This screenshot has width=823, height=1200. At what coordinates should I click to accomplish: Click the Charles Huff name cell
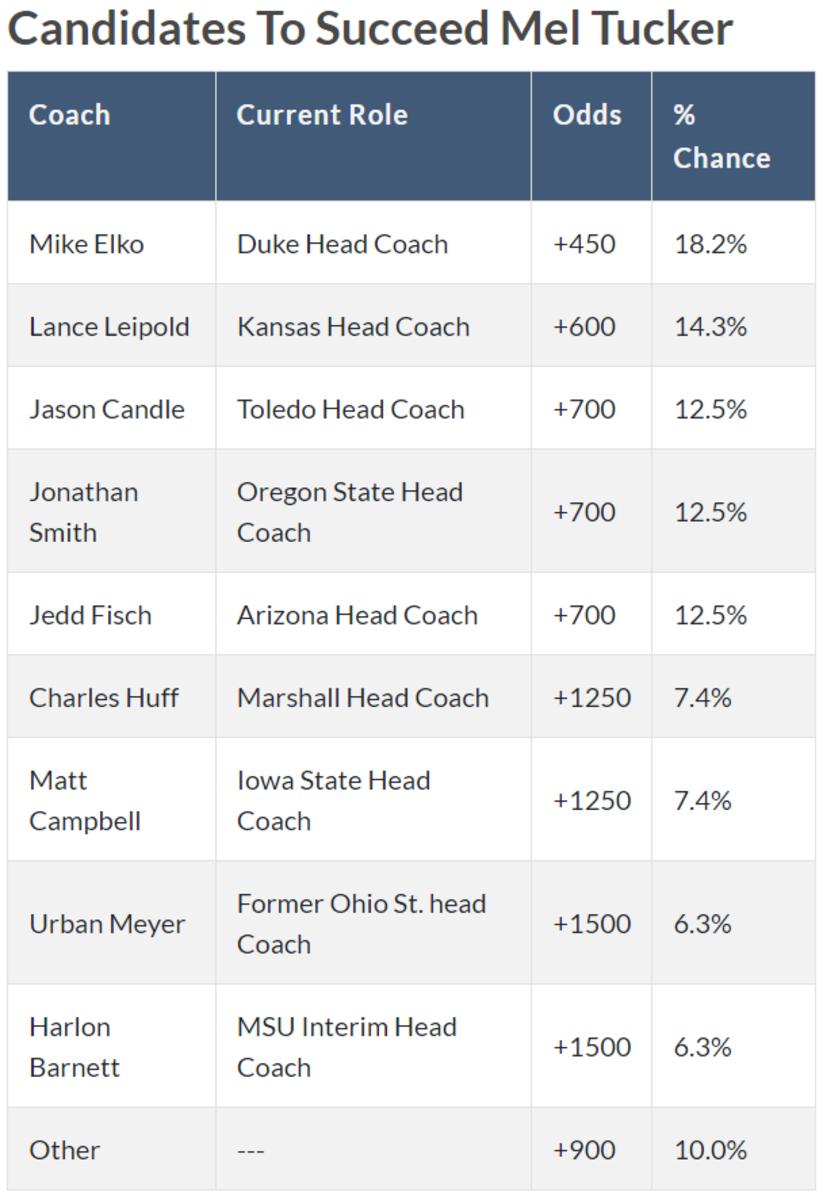(104, 697)
